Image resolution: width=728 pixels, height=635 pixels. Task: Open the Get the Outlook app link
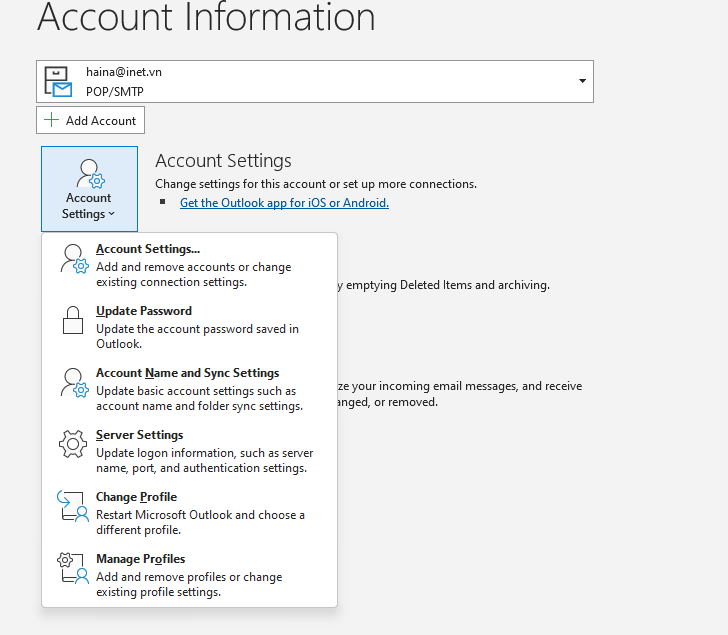click(x=284, y=203)
